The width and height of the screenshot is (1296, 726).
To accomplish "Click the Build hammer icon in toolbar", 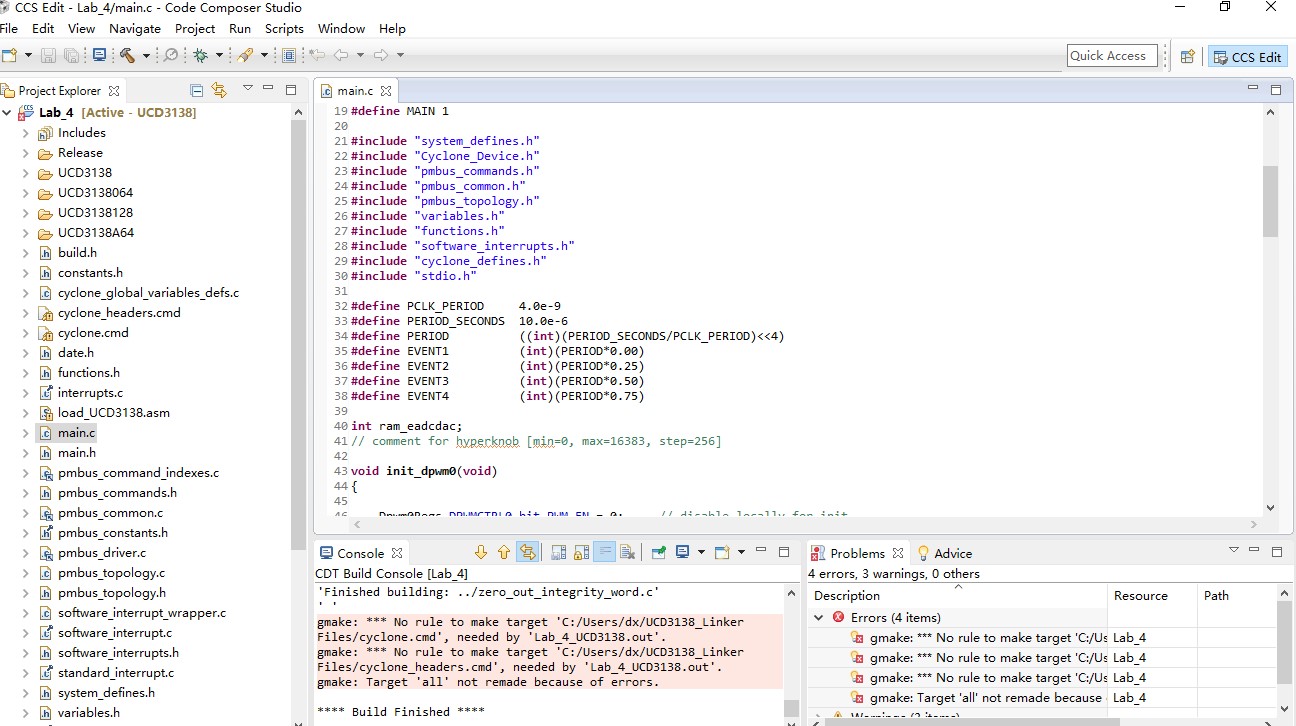I will coord(128,56).
